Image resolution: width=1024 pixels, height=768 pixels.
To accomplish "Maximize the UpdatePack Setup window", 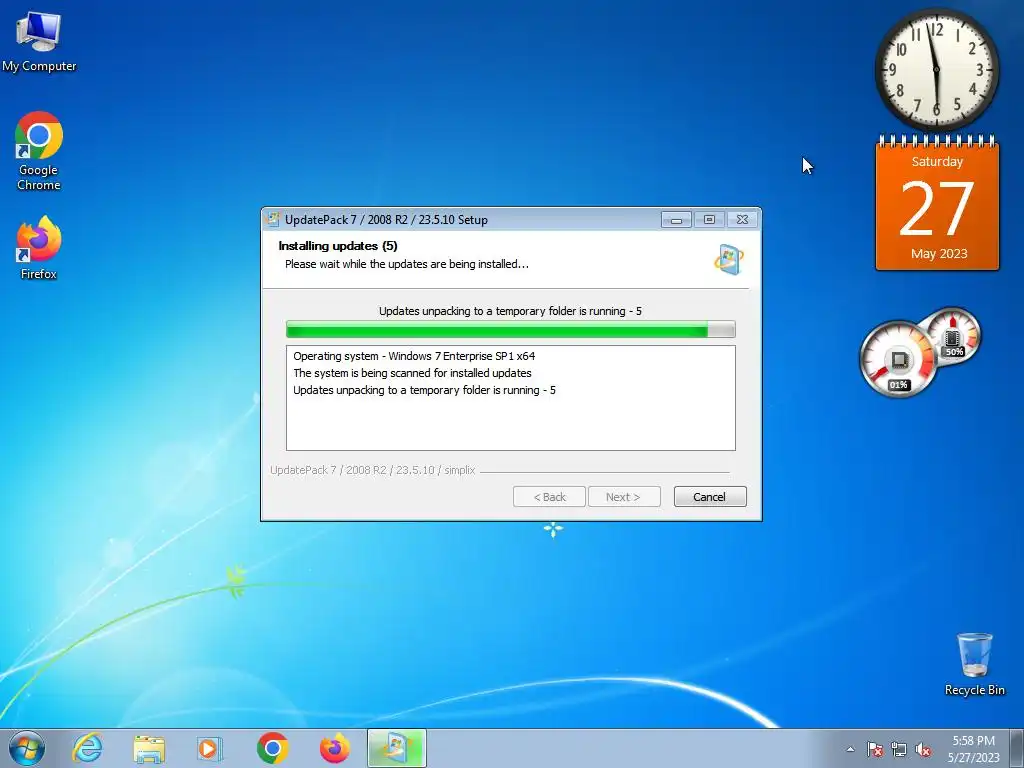I will 709,220.
